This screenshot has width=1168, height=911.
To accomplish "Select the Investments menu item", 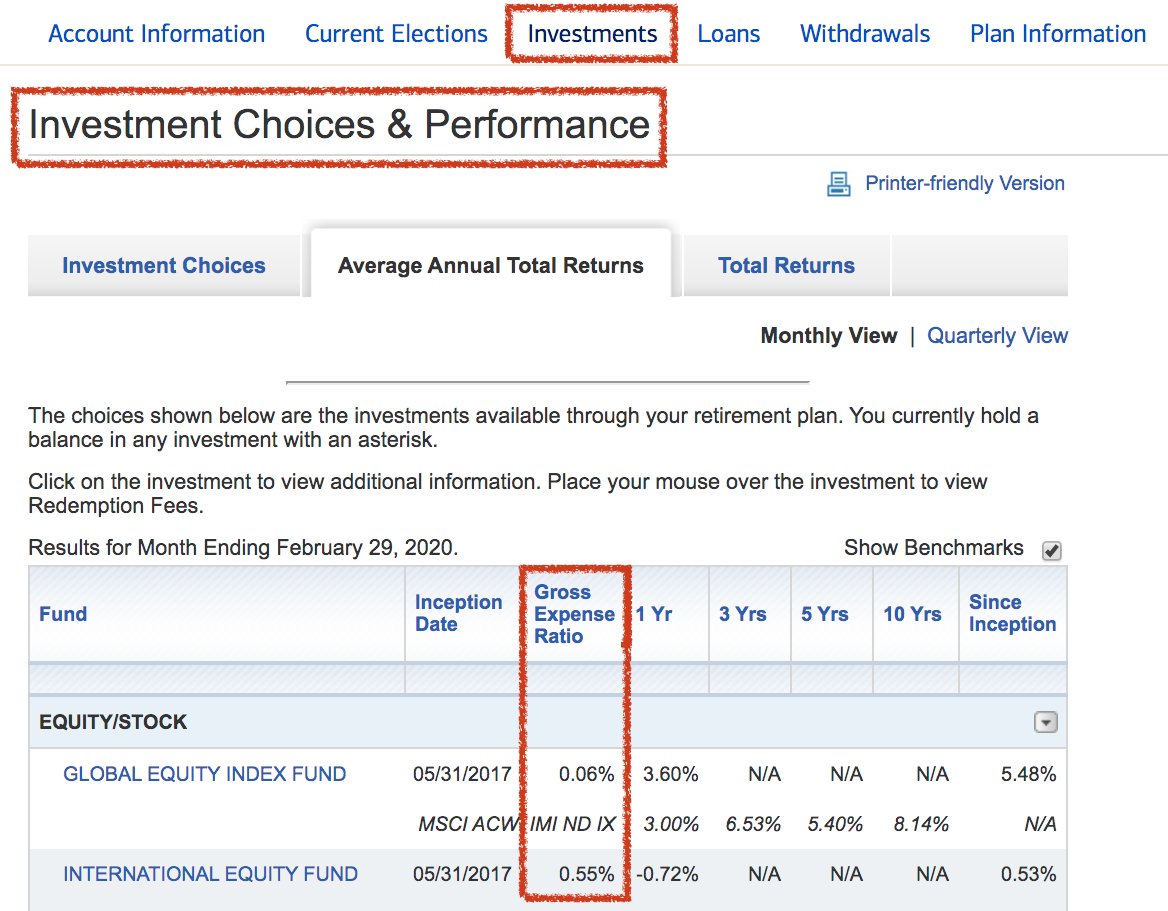I will point(592,34).
